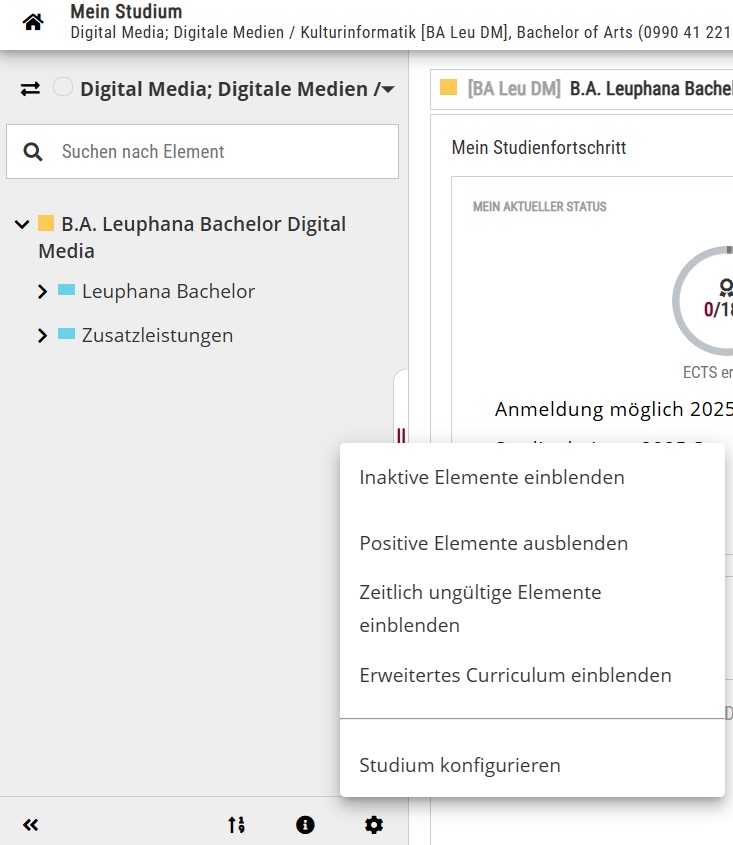Select 'Zeitlich ungültige Elemente einblenden'
733x845 pixels.
pyautogui.click(x=480, y=608)
